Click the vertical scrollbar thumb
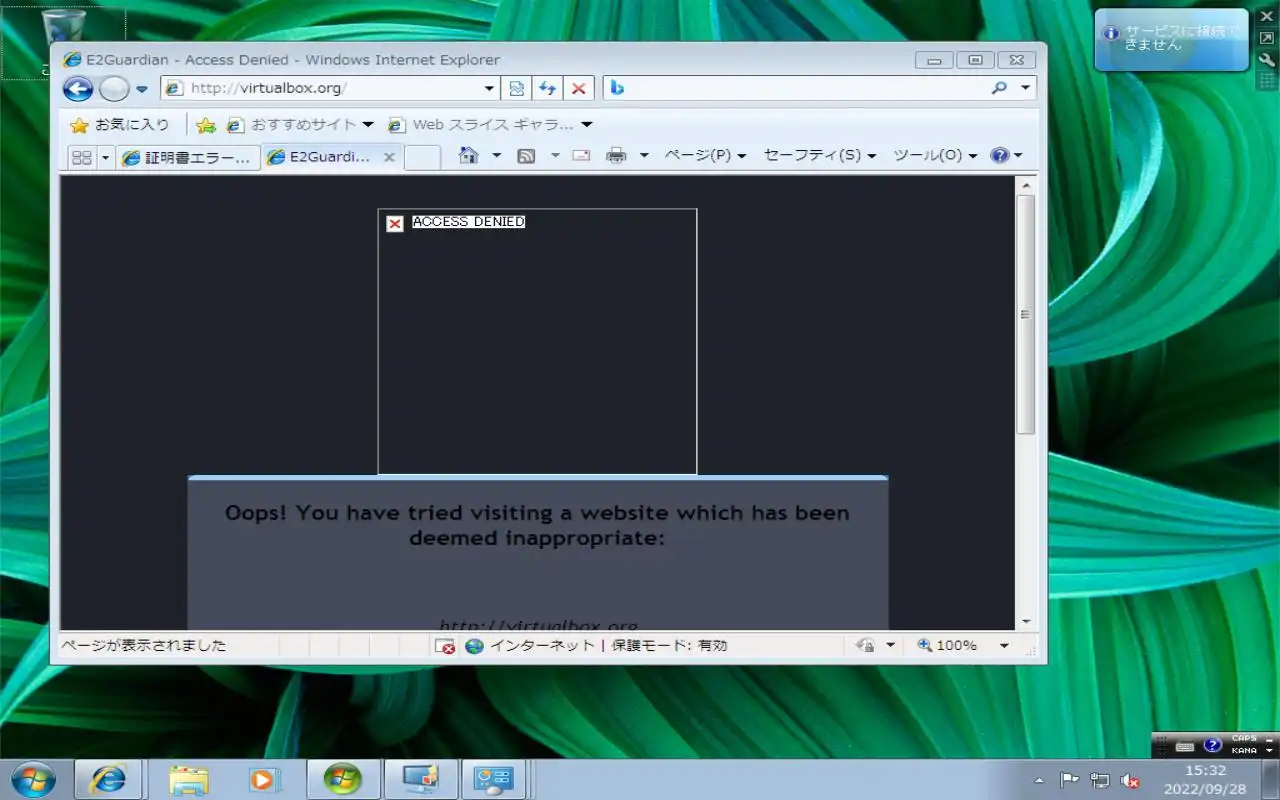The width and height of the screenshot is (1280, 800). (1025, 314)
